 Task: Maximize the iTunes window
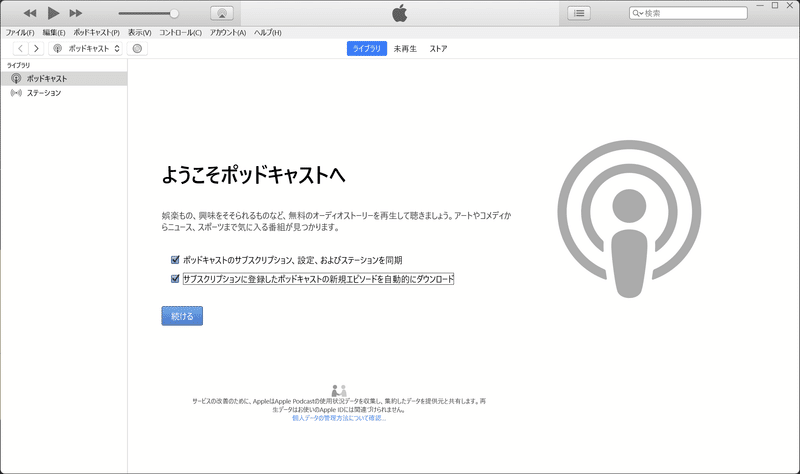[775, 5]
